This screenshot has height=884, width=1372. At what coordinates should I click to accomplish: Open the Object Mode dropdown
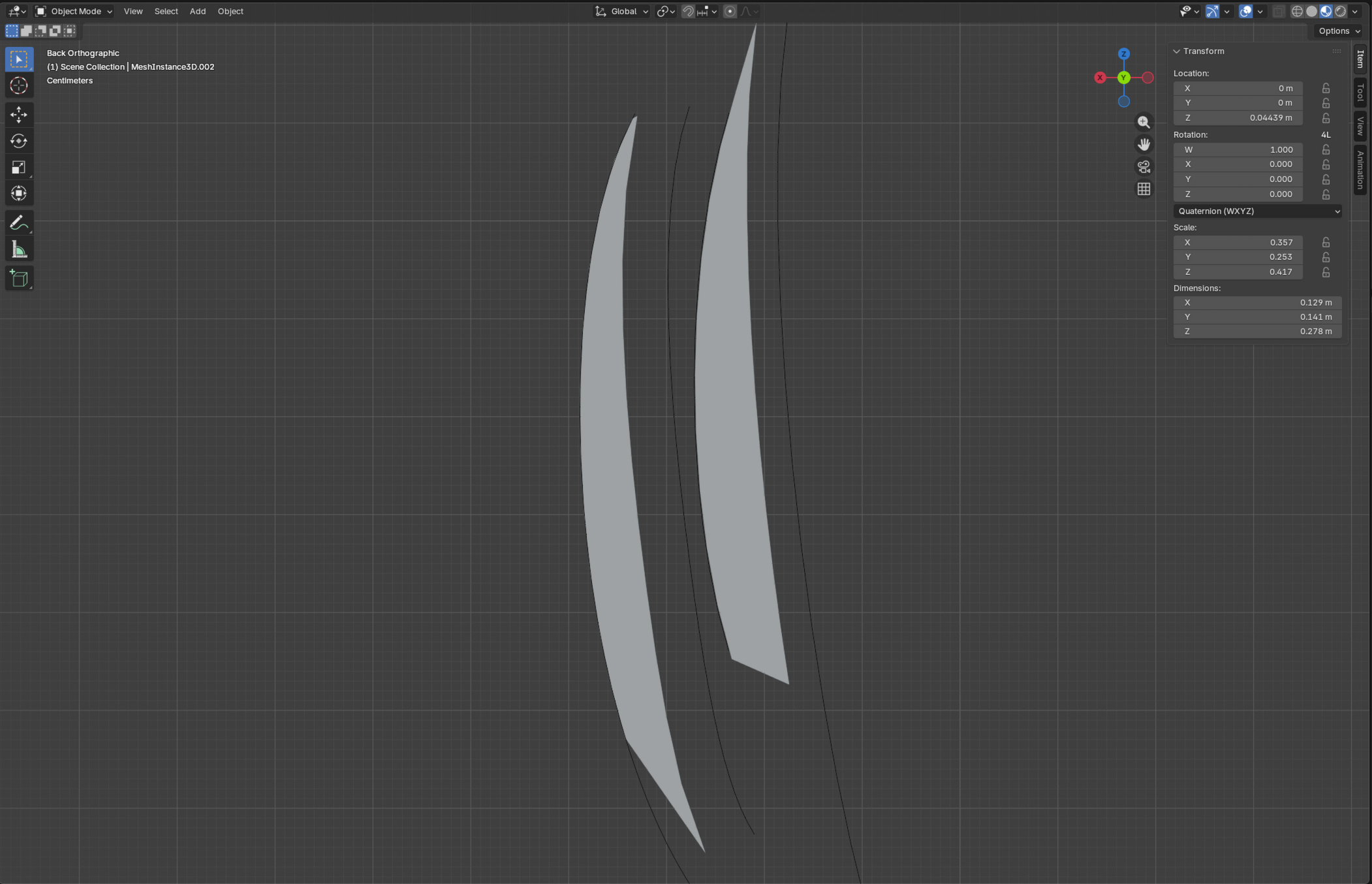[x=74, y=11]
